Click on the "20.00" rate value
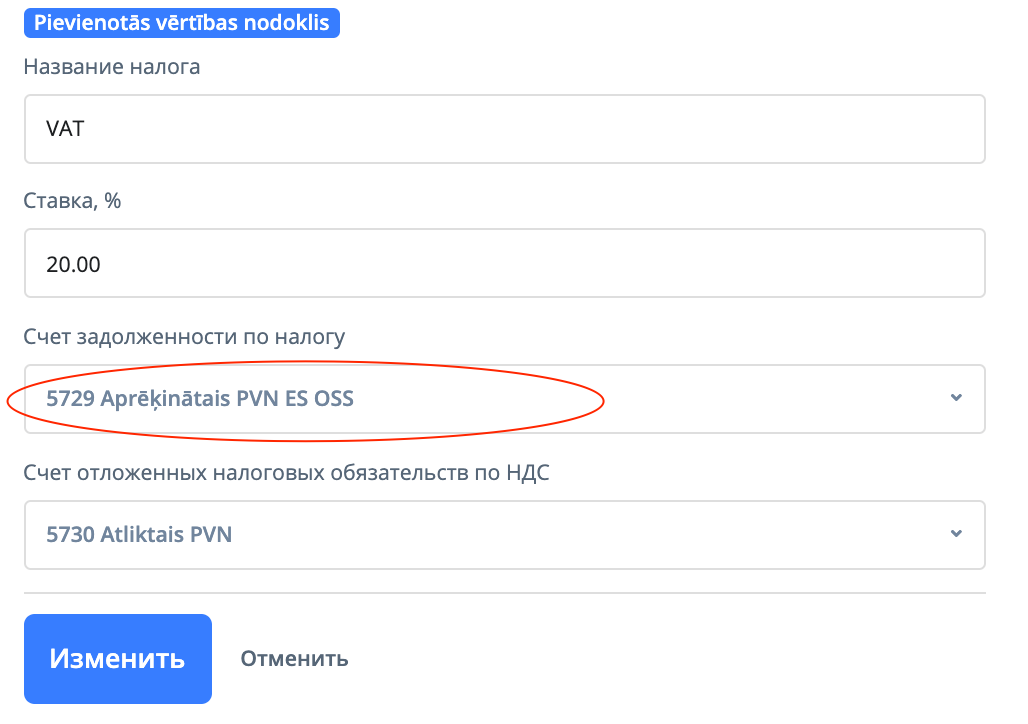Screen dimensions: 1028x724 pyautogui.click(x=73, y=264)
